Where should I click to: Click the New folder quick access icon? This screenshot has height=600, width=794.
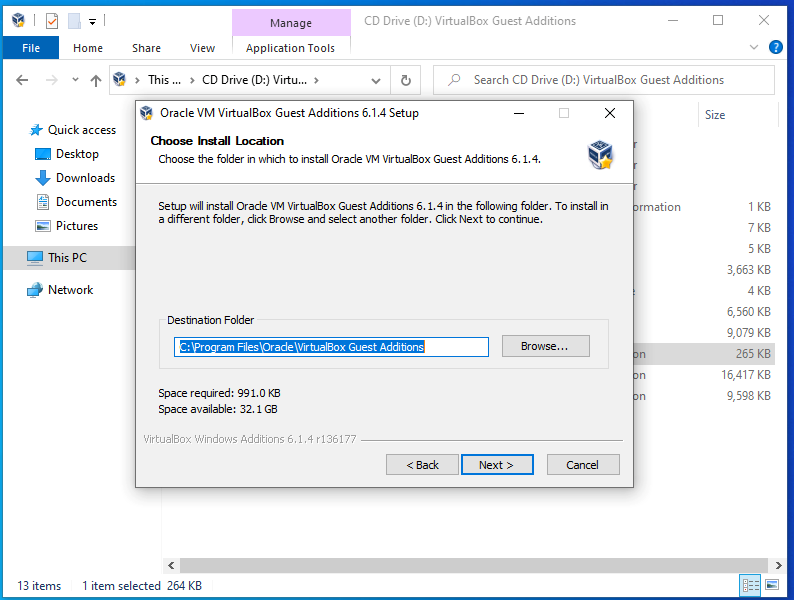(74, 21)
